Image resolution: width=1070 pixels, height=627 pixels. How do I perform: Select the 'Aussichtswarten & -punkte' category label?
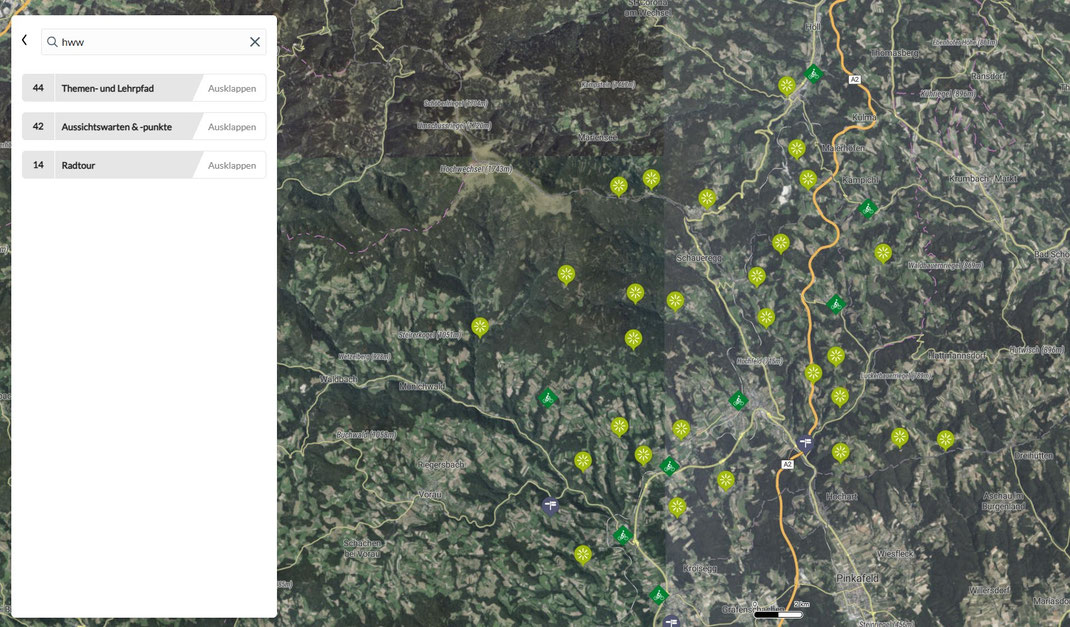coord(117,127)
